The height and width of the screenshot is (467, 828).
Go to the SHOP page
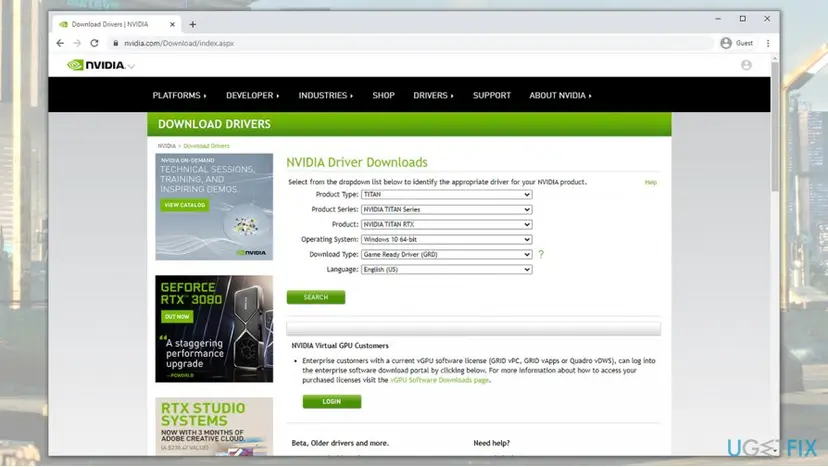[383, 96]
